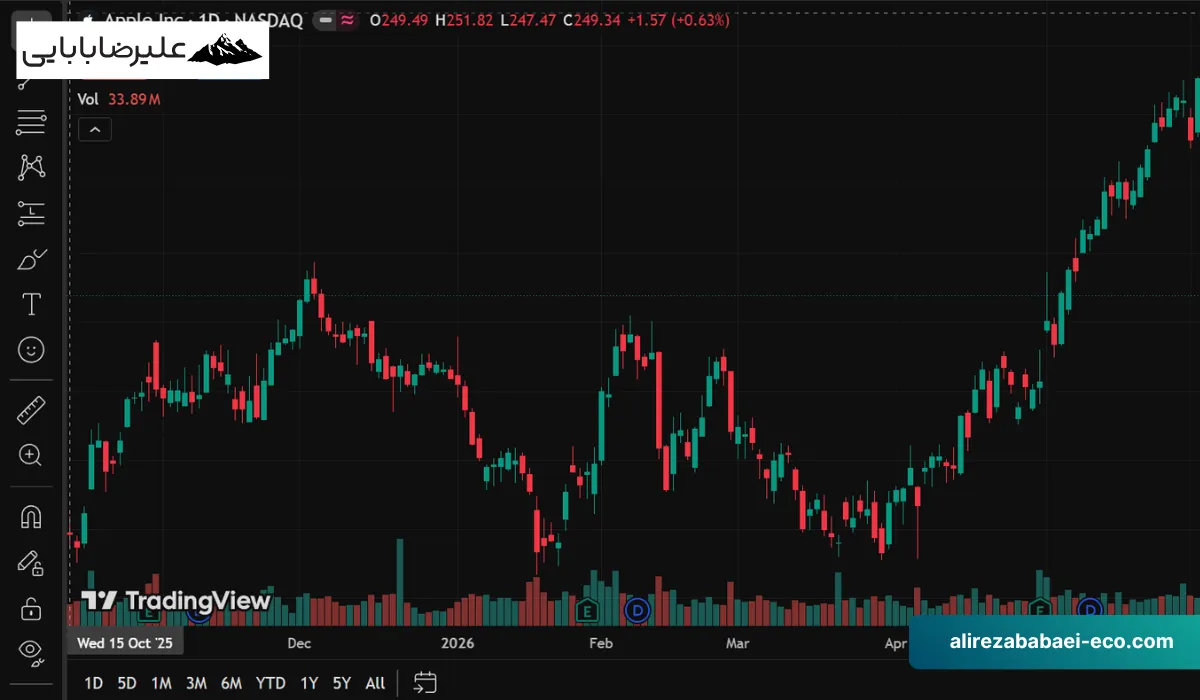The height and width of the screenshot is (700, 1200).
Task: Open the emoji icons tool
Action: click(x=31, y=349)
